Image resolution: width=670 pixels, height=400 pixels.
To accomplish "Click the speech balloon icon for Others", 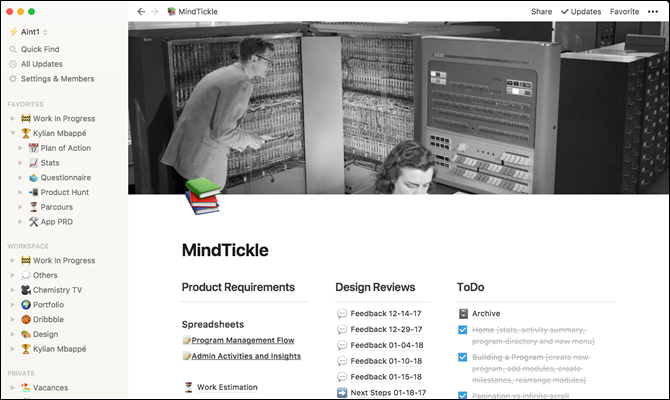I will pyautogui.click(x=26, y=275).
